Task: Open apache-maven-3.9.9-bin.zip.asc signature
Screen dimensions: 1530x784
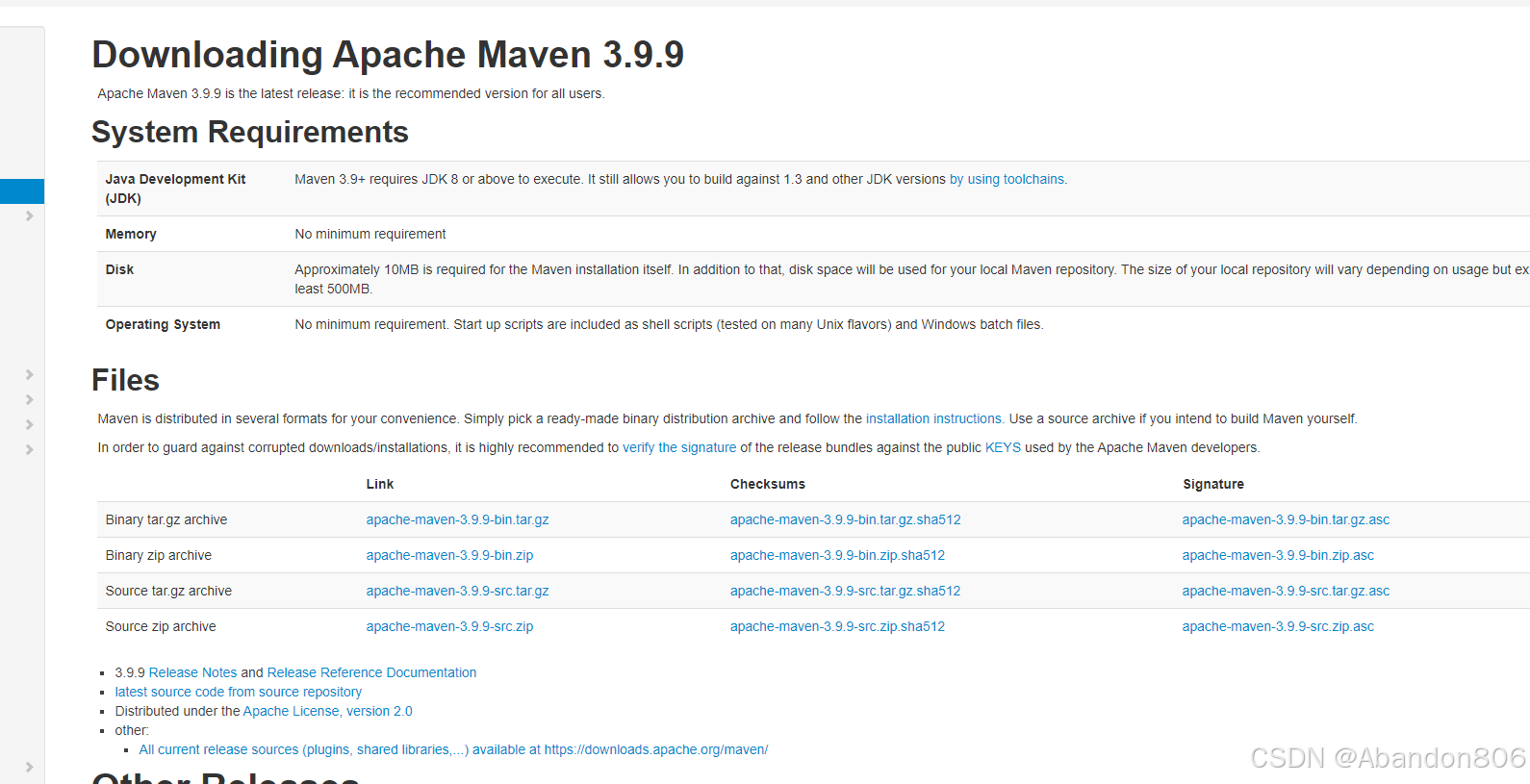Action: click(x=1278, y=555)
